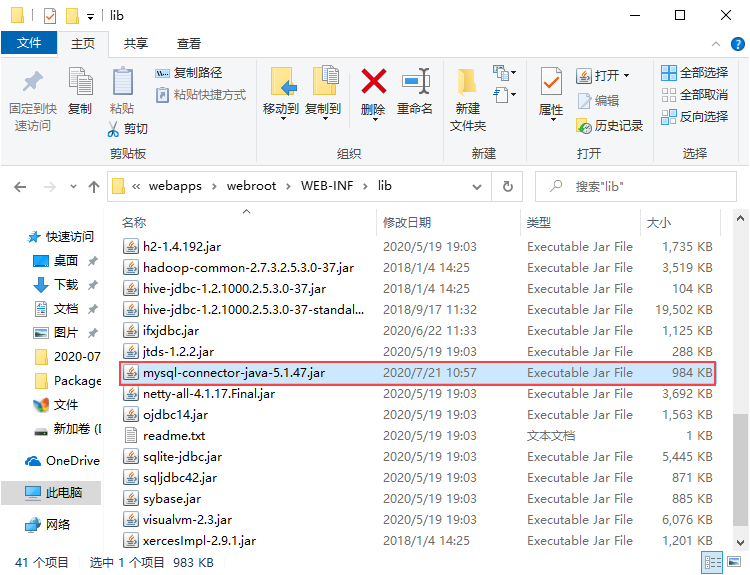Screen dimensions: 750x575
Task: Click the 历史记录 history button
Action: [x=609, y=126]
